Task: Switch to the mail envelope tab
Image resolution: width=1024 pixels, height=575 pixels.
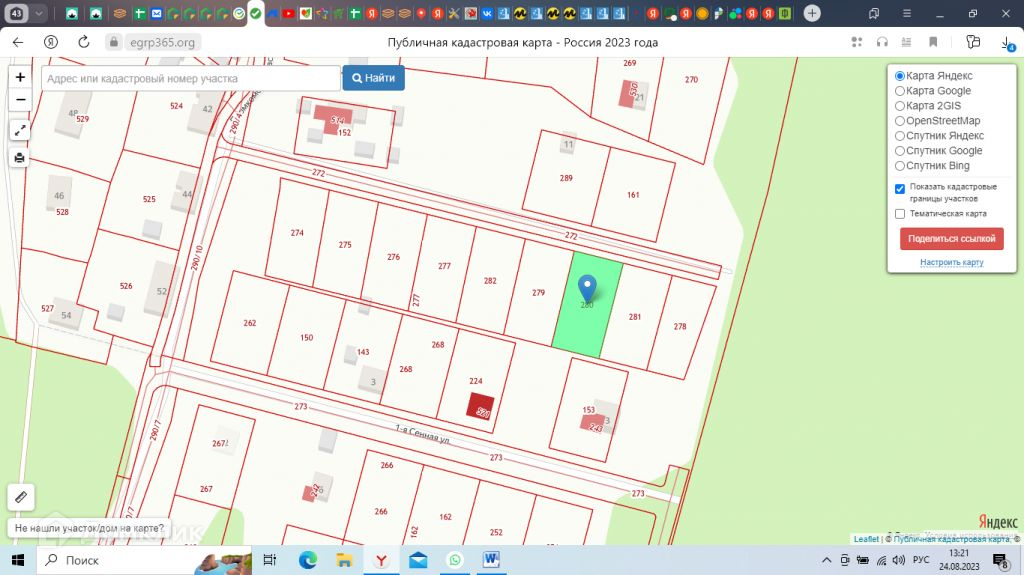Action: (x=156, y=13)
